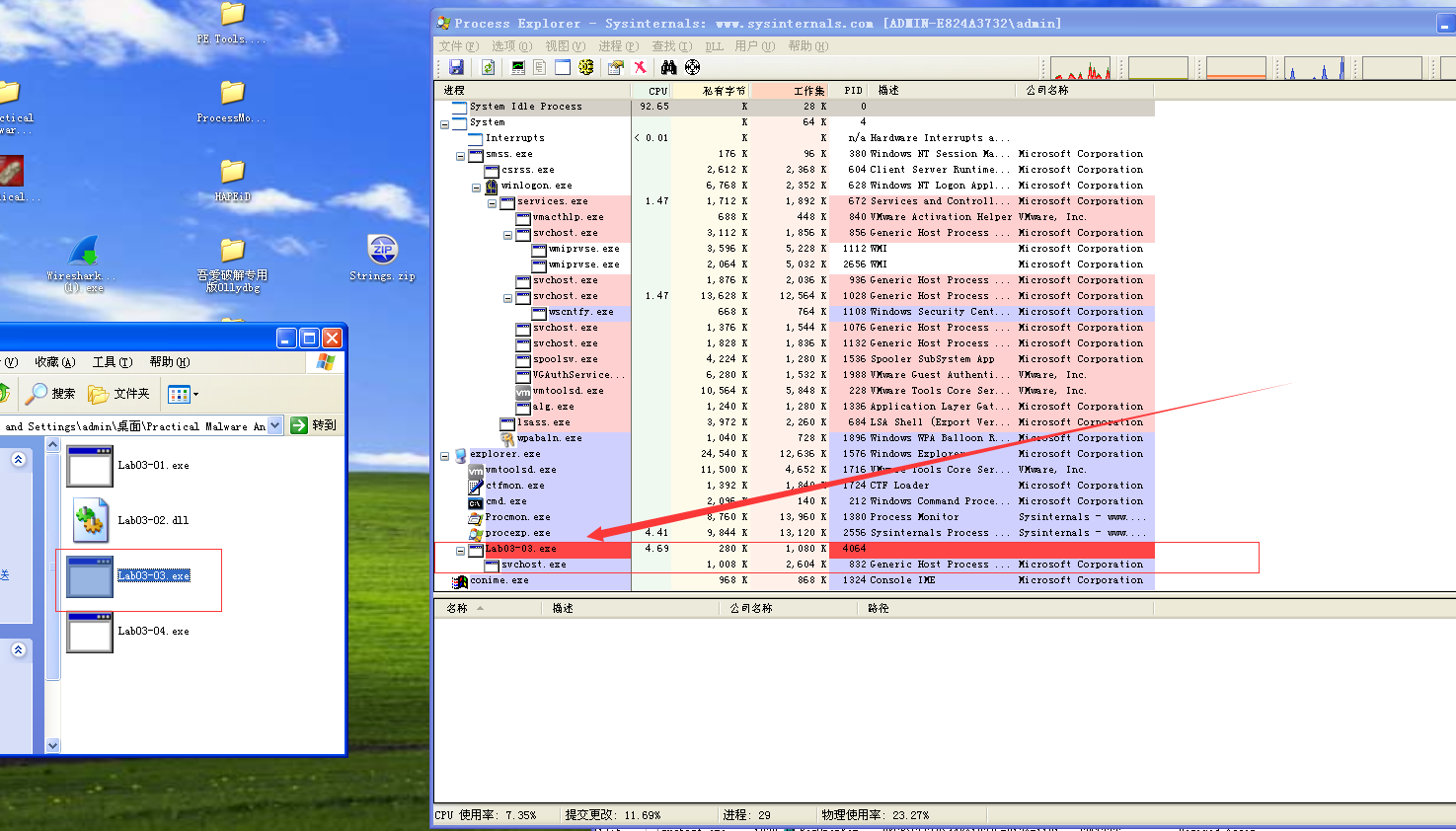Collapse the lower Explorer side panel chevron

18,649
